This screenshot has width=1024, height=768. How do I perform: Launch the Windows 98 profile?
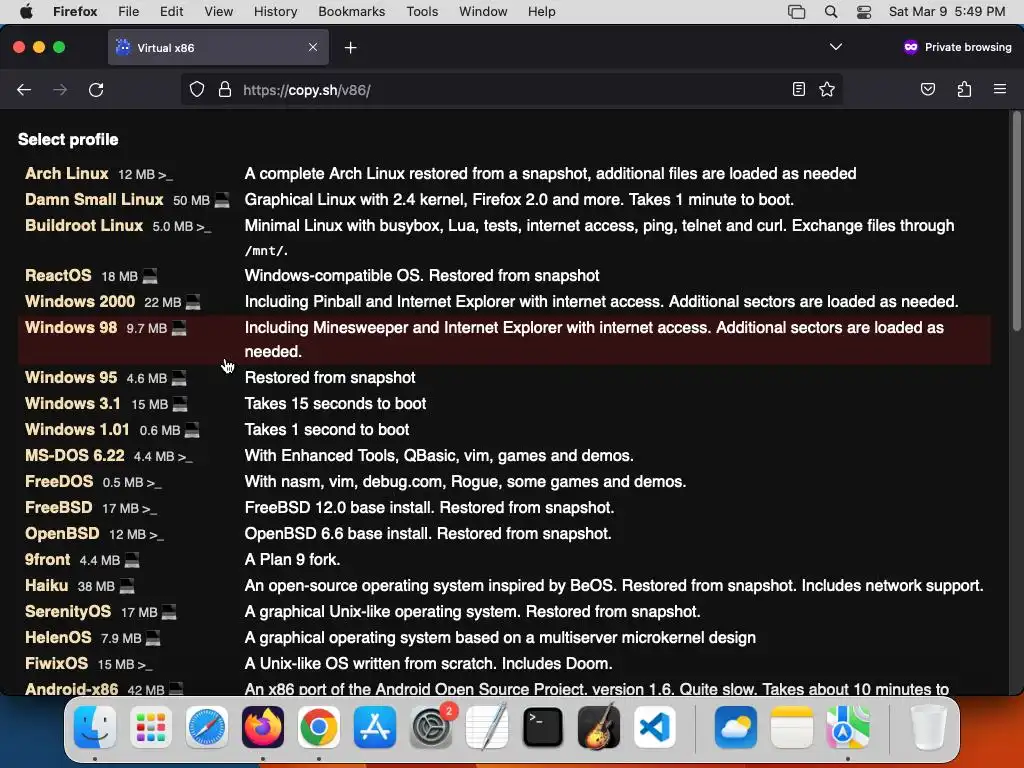(71, 327)
